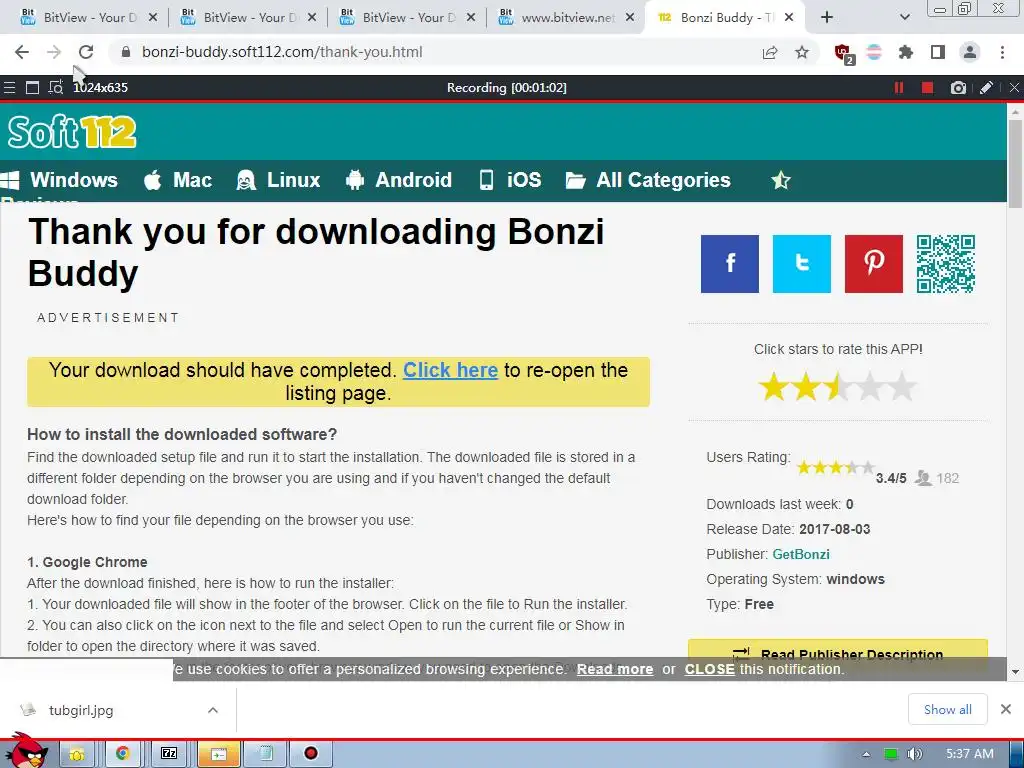Go back to the previous page
1024x768 pixels.
[x=22, y=52]
